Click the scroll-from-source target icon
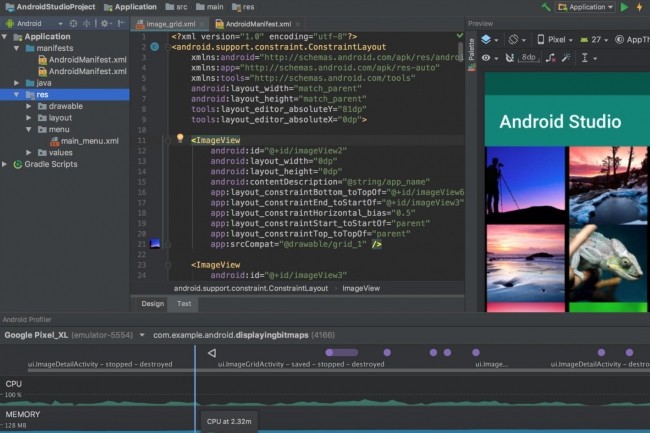 (x=73, y=24)
